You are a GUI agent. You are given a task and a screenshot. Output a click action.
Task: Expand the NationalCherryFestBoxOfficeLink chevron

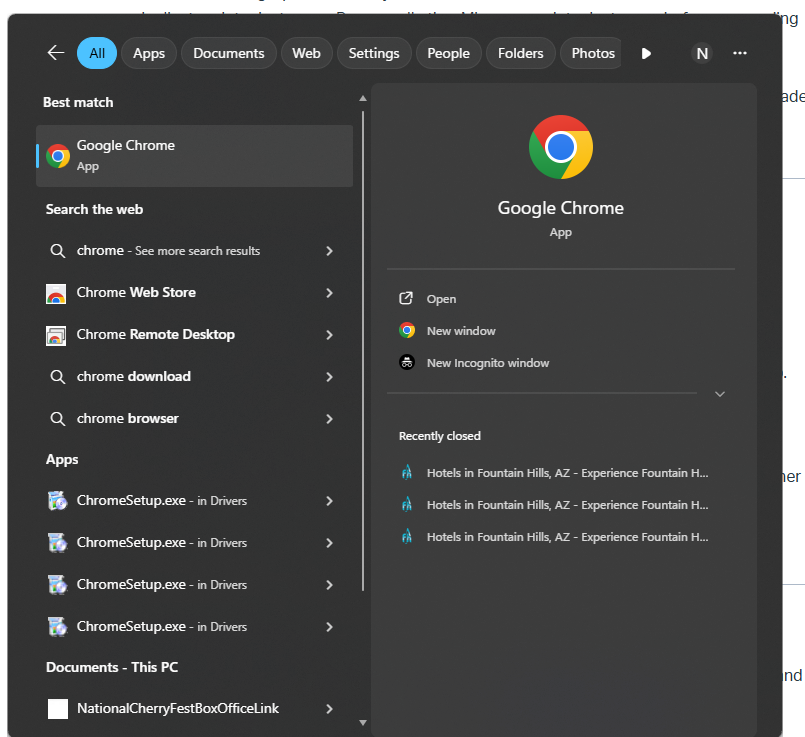pos(329,709)
